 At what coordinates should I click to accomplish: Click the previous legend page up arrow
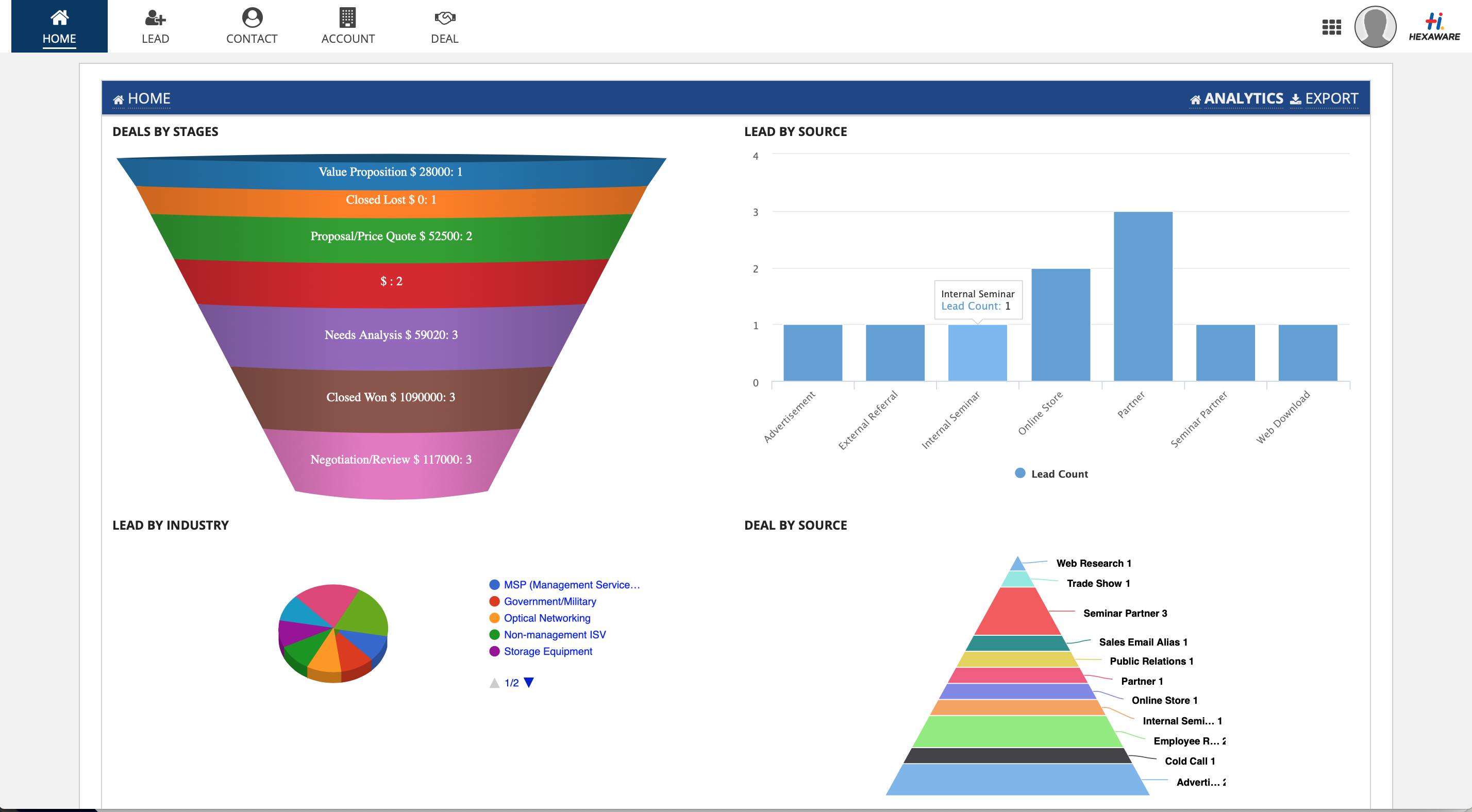coord(494,683)
